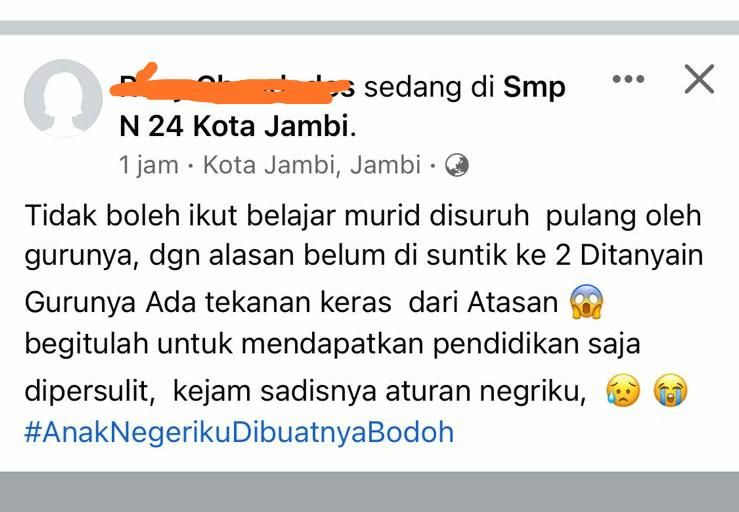Click the loudly crying face emoji

670,390
